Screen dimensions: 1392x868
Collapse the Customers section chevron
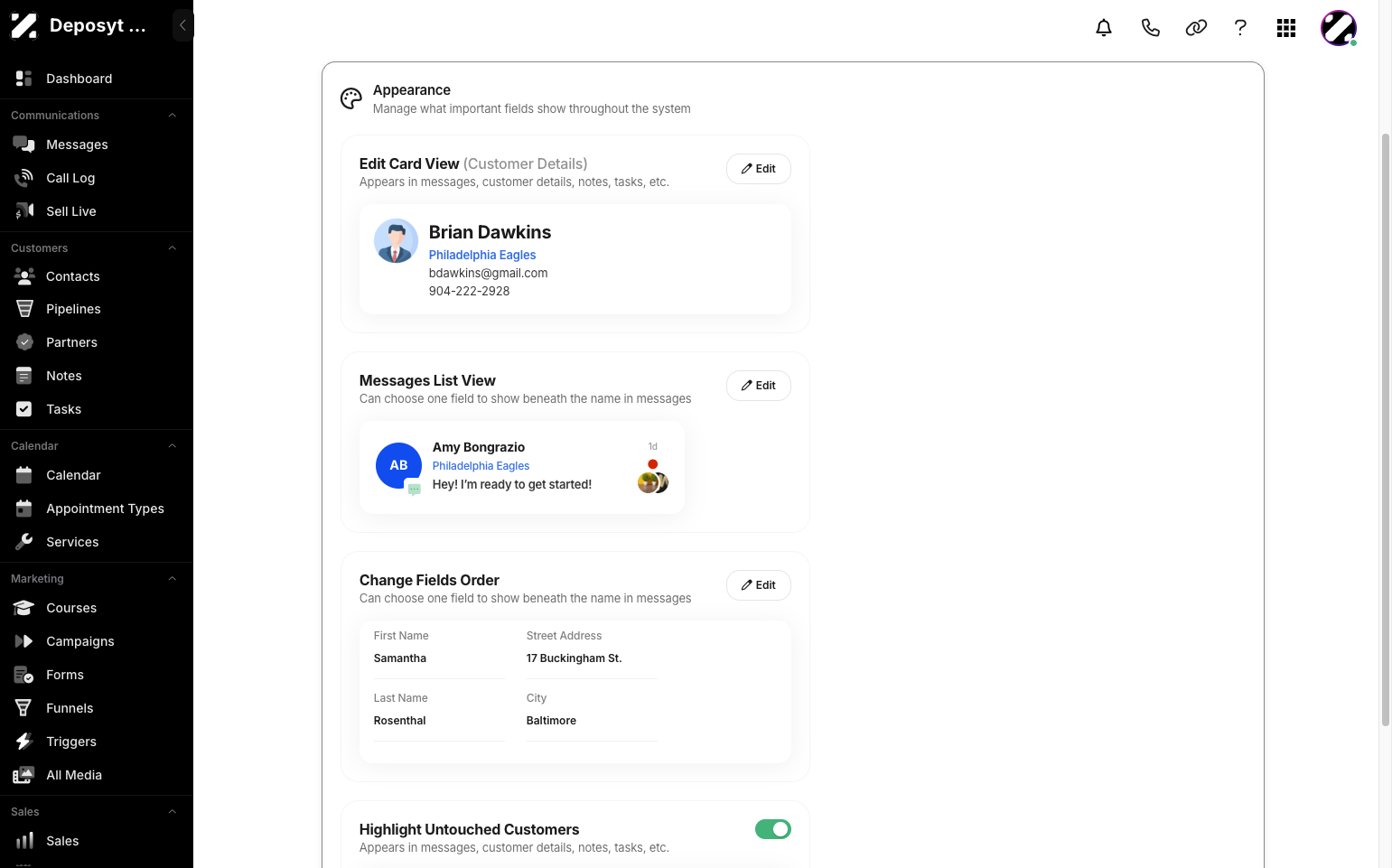point(172,248)
